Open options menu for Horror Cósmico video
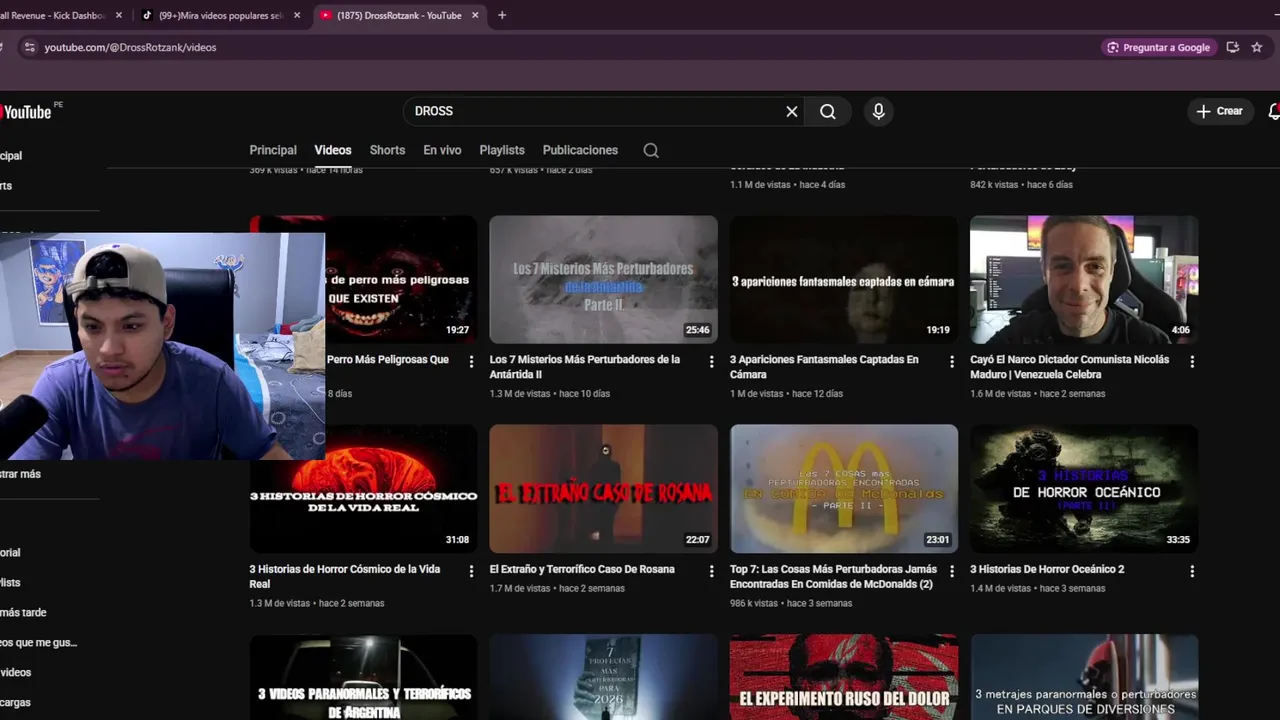The width and height of the screenshot is (1280, 720). pos(471,571)
